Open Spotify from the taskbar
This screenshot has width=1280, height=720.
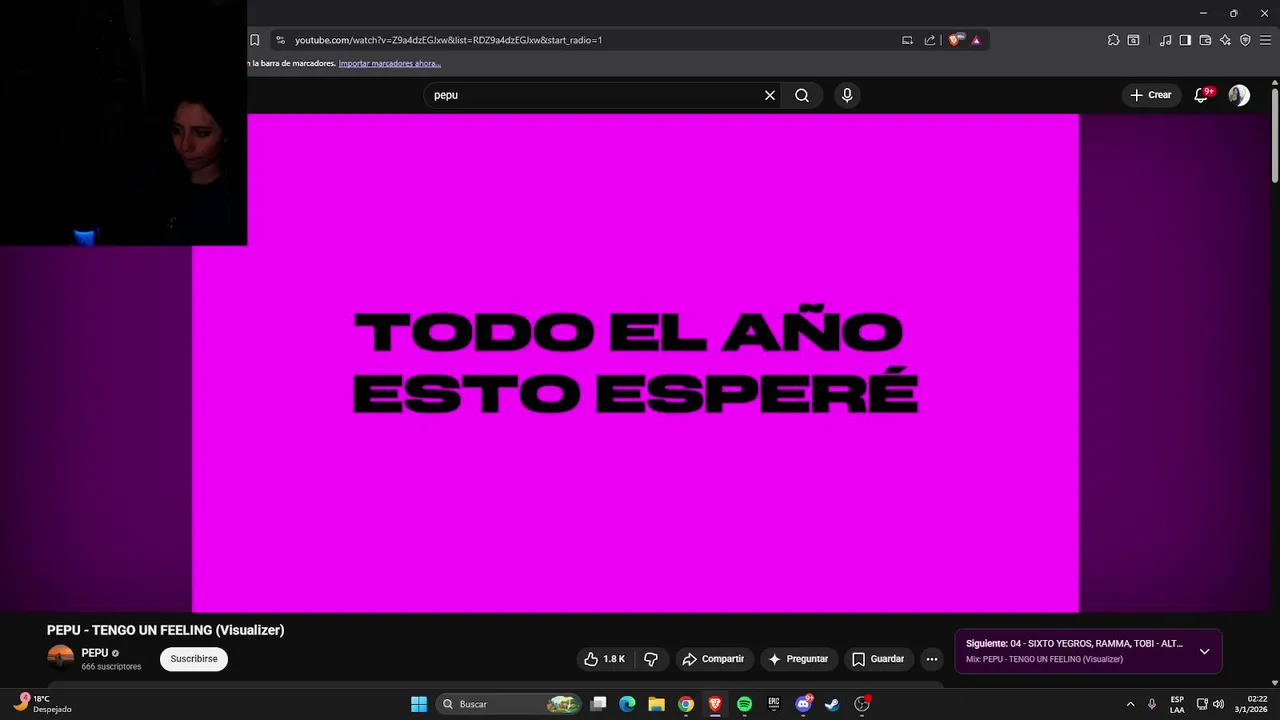(744, 704)
